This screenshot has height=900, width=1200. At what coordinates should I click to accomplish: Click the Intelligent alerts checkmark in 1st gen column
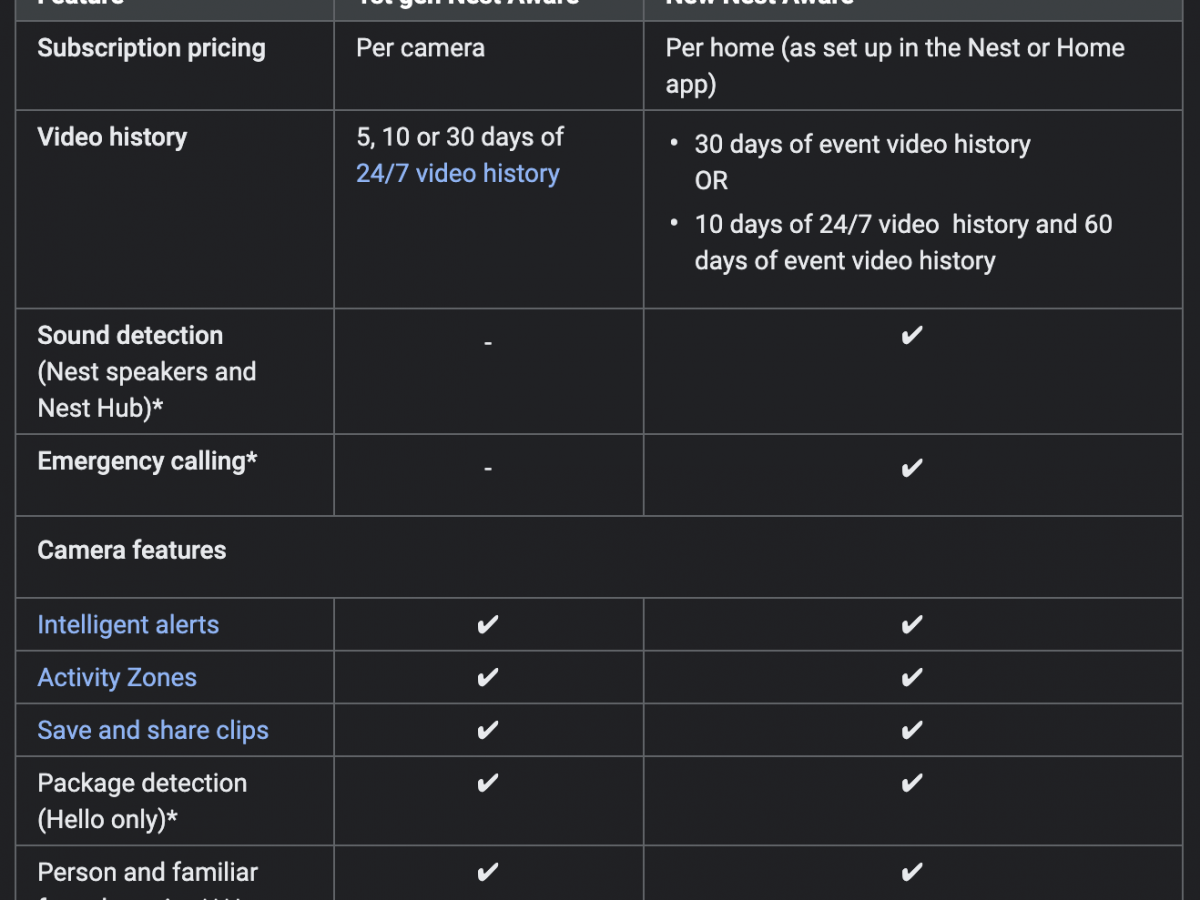[487, 626]
